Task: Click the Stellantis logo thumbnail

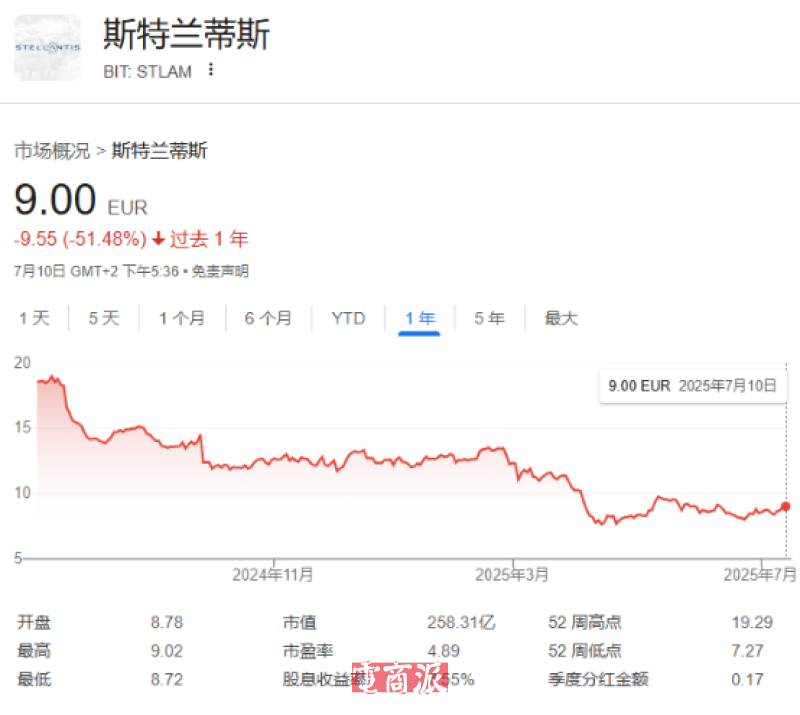Action: pos(47,47)
